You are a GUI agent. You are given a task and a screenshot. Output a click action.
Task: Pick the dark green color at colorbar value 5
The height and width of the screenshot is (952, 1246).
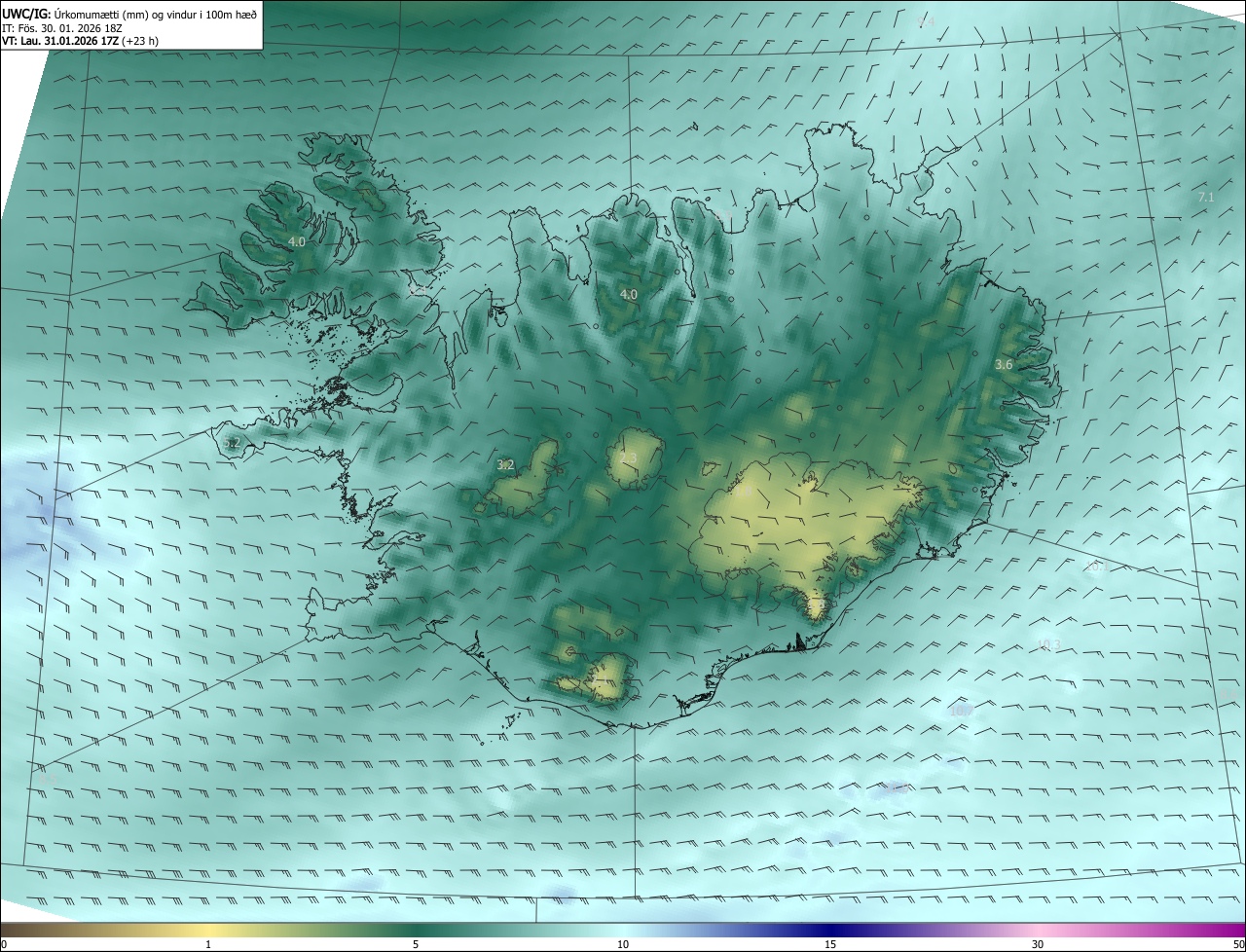pyautogui.click(x=416, y=930)
